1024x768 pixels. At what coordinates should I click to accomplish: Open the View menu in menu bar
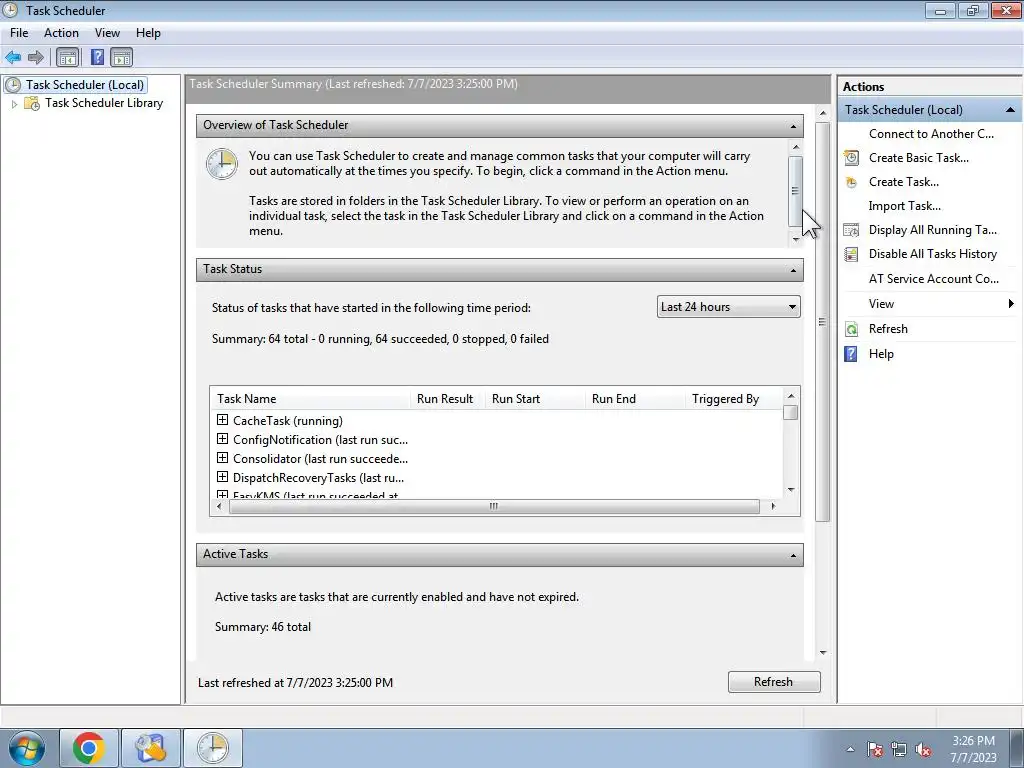coord(107,33)
